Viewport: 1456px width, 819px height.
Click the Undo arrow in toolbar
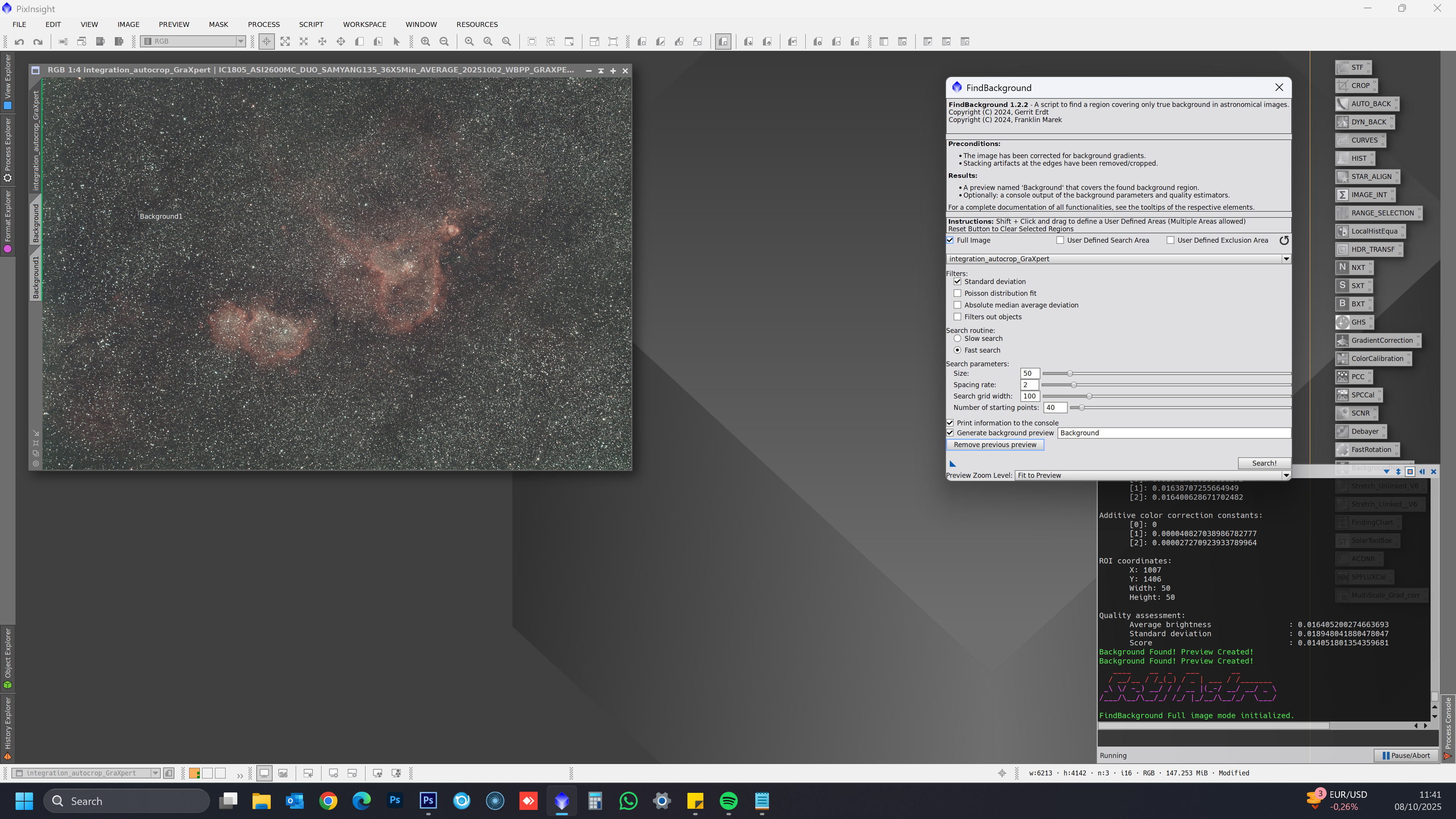19,41
